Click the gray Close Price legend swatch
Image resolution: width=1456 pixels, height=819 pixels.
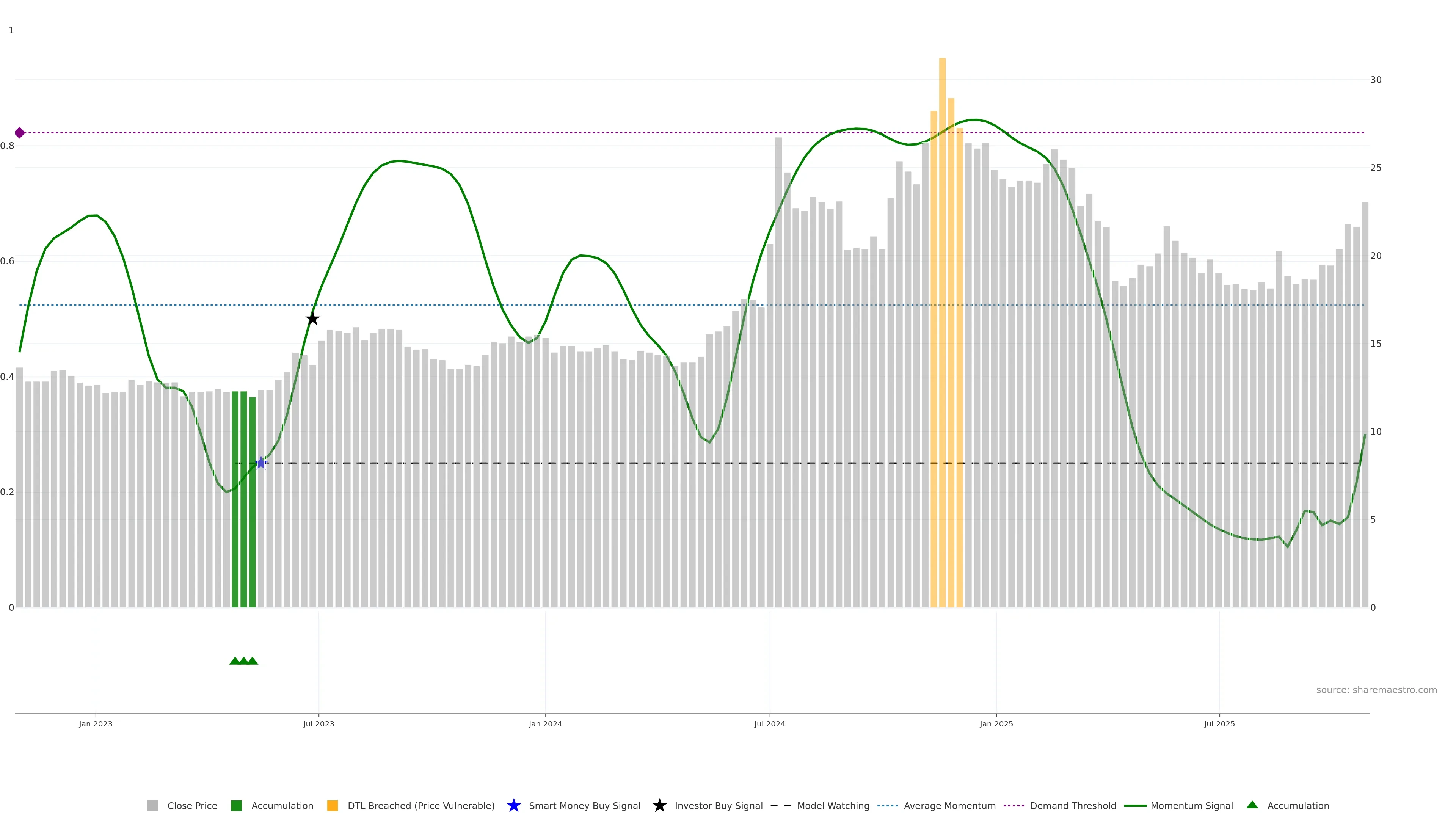152,805
